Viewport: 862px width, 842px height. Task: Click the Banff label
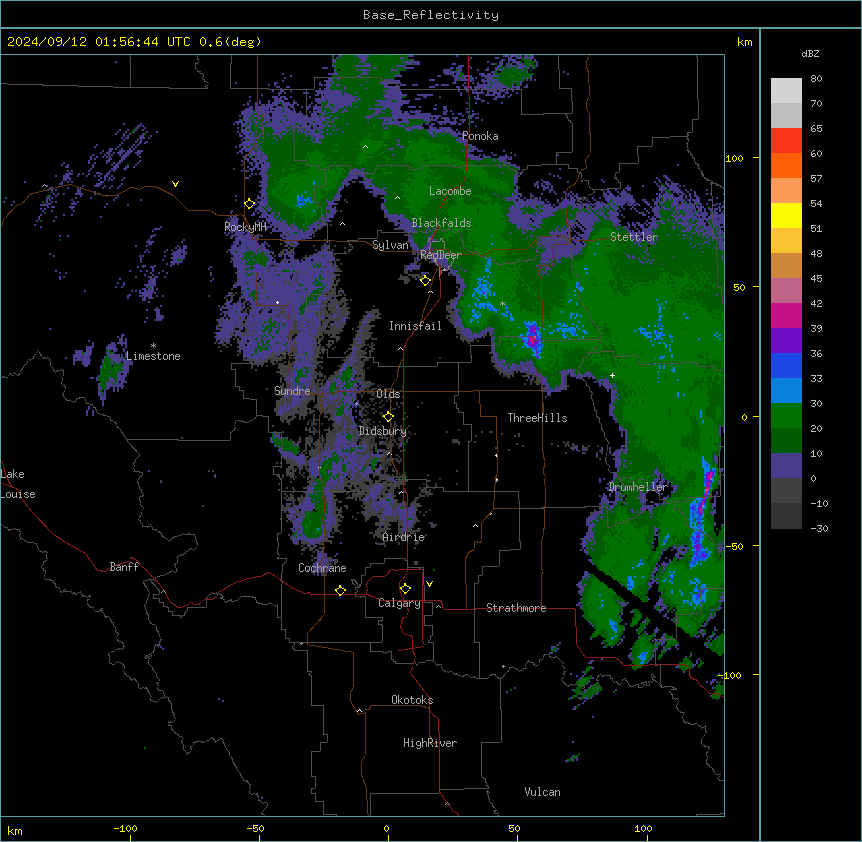pyautogui.click(x=124, y=567)
